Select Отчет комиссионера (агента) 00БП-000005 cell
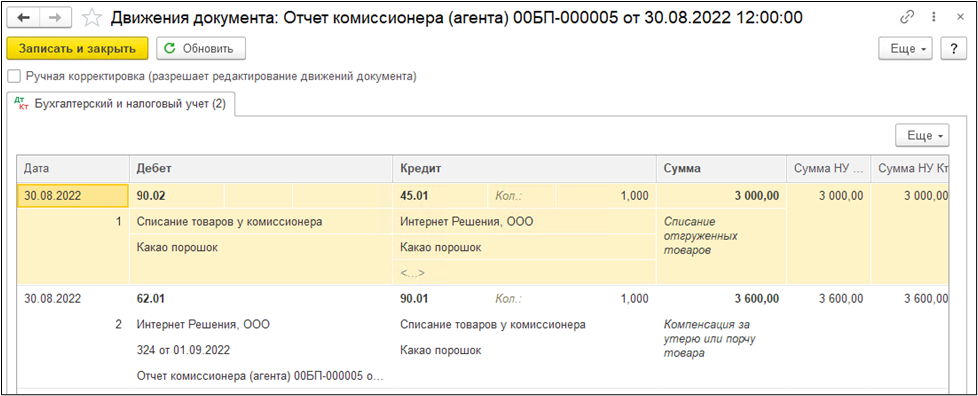This screenshot has height=396, width=978. tap(261, 376)
